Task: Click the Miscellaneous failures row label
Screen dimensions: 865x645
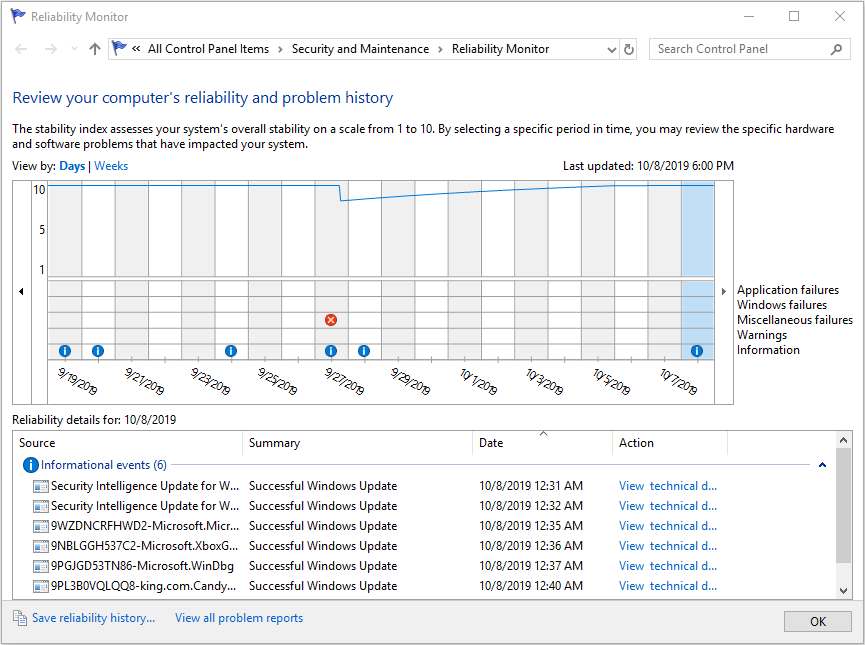Action: (794, 320)
